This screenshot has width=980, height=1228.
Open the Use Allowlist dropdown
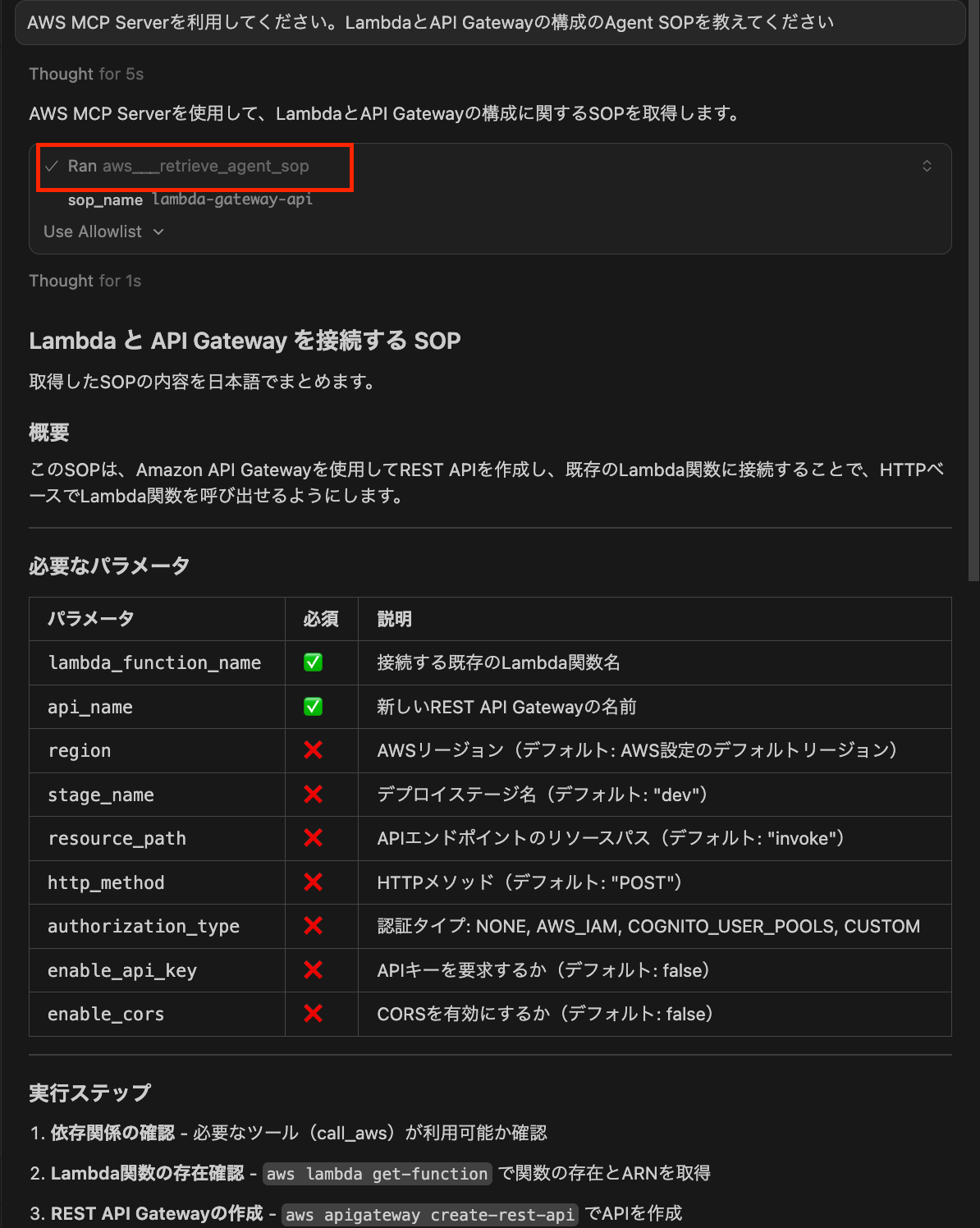(103, 231)
